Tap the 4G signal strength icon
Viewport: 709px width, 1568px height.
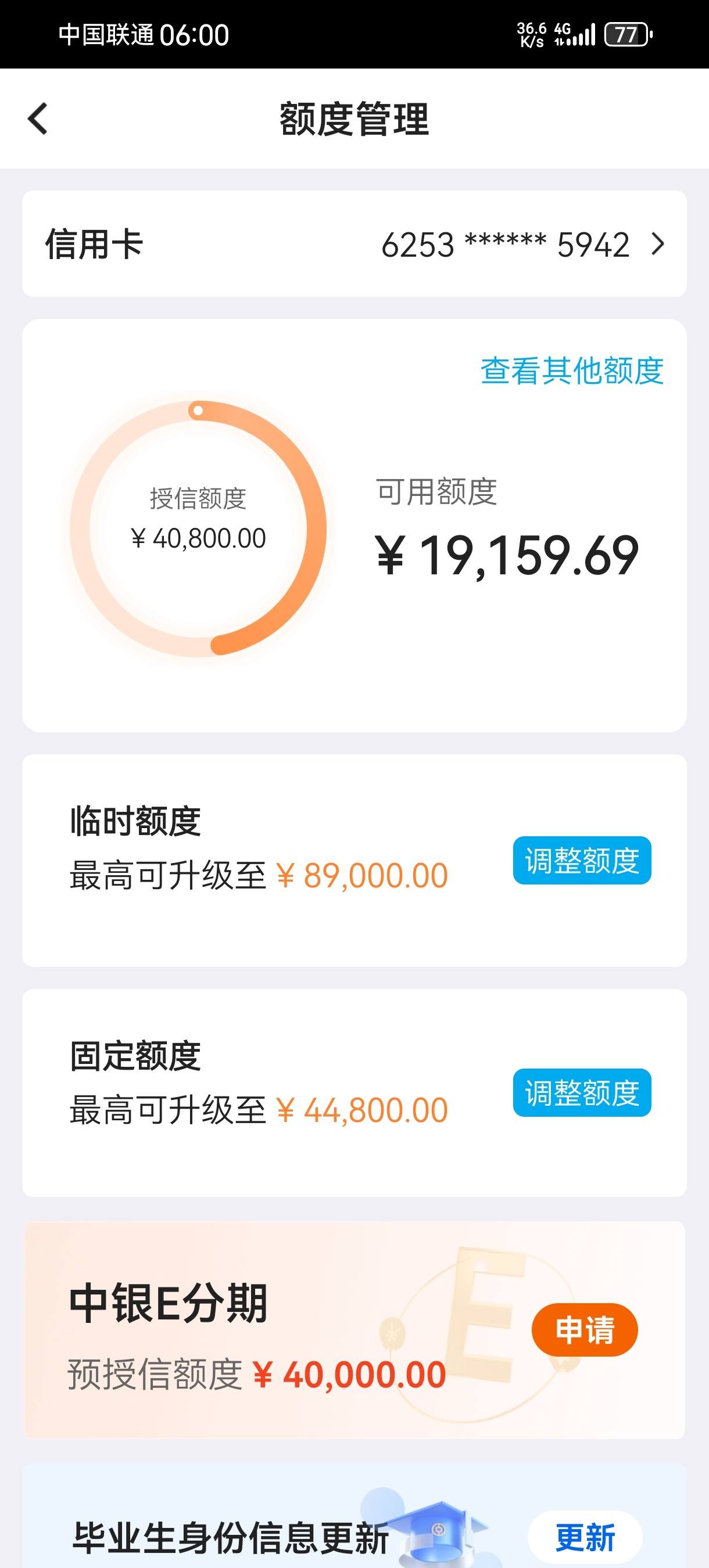[574, 35]
